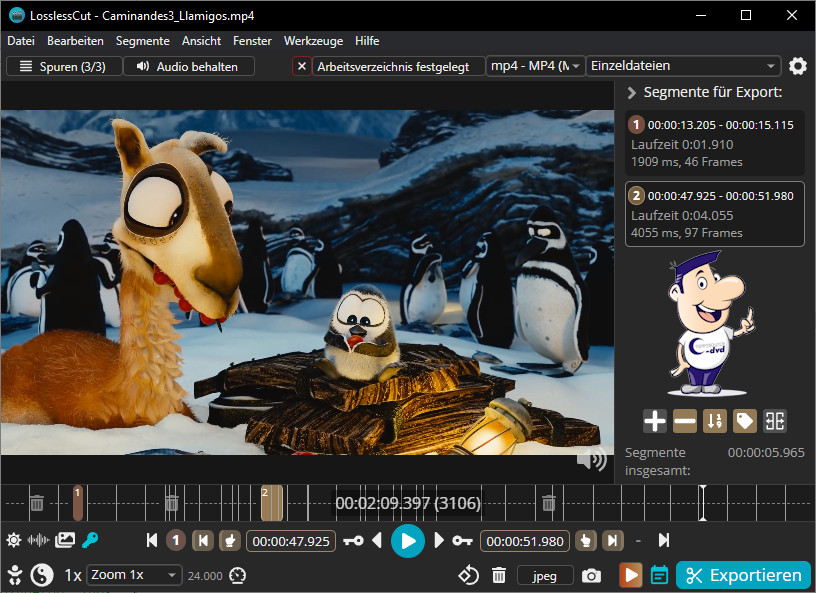Click the Exportieren button
The width and height of the screenshot is (816, 593).
tap(743, 575)
